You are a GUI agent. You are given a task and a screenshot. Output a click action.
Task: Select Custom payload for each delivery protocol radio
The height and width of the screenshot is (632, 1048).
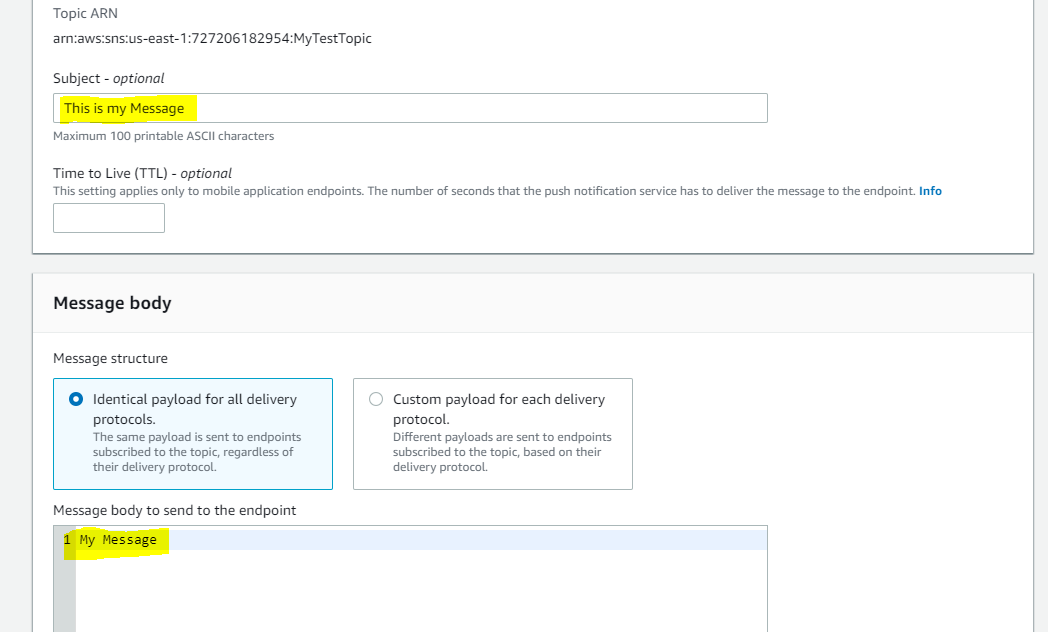click(376, 399)
